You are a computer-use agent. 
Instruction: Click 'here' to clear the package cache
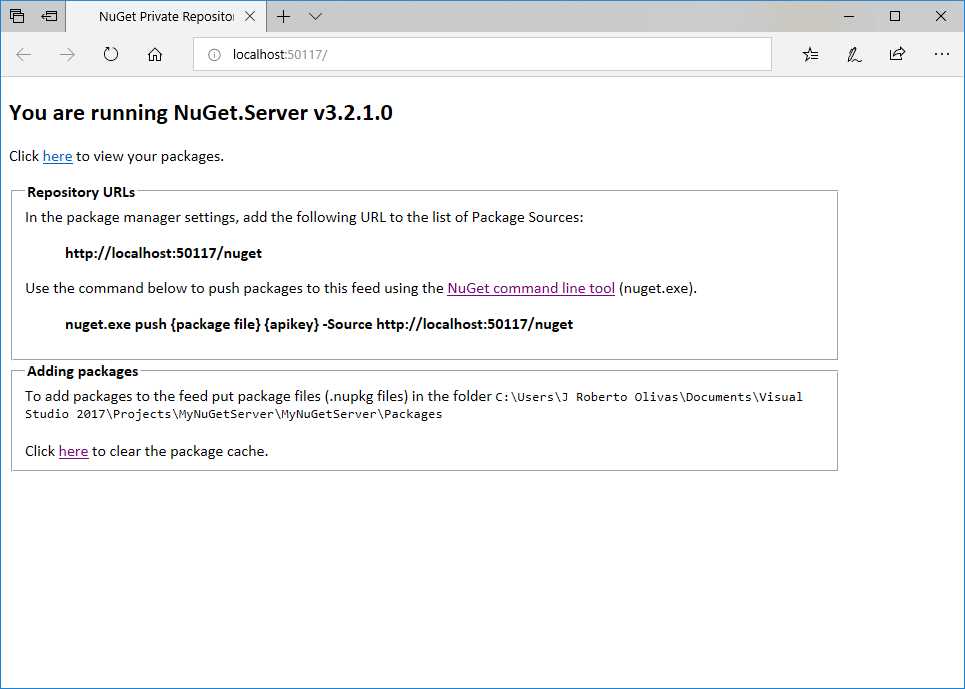pyautogui.click(x=73, y=451)
